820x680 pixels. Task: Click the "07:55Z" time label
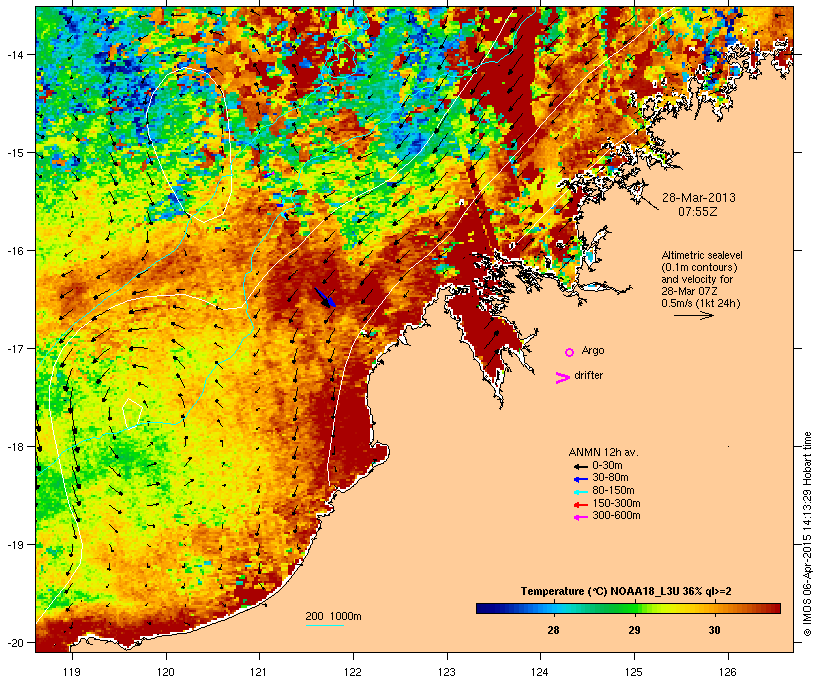[x=698, y=212]
